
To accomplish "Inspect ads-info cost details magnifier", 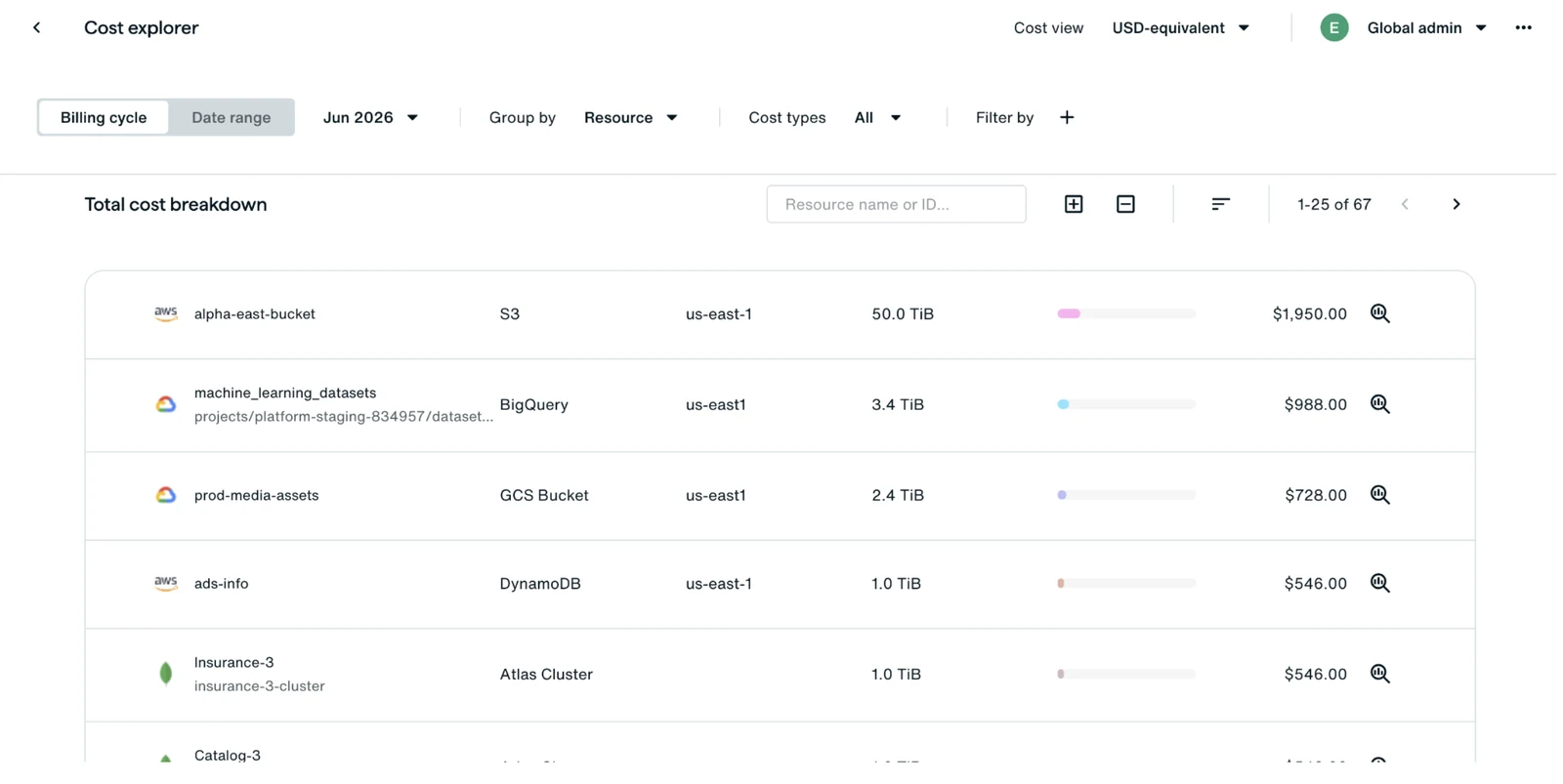I will point(1379,583).
